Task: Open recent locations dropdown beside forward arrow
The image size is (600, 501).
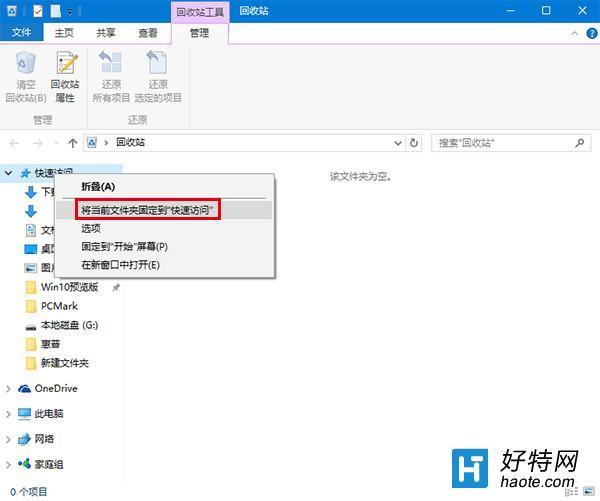Action: point(56,144)
